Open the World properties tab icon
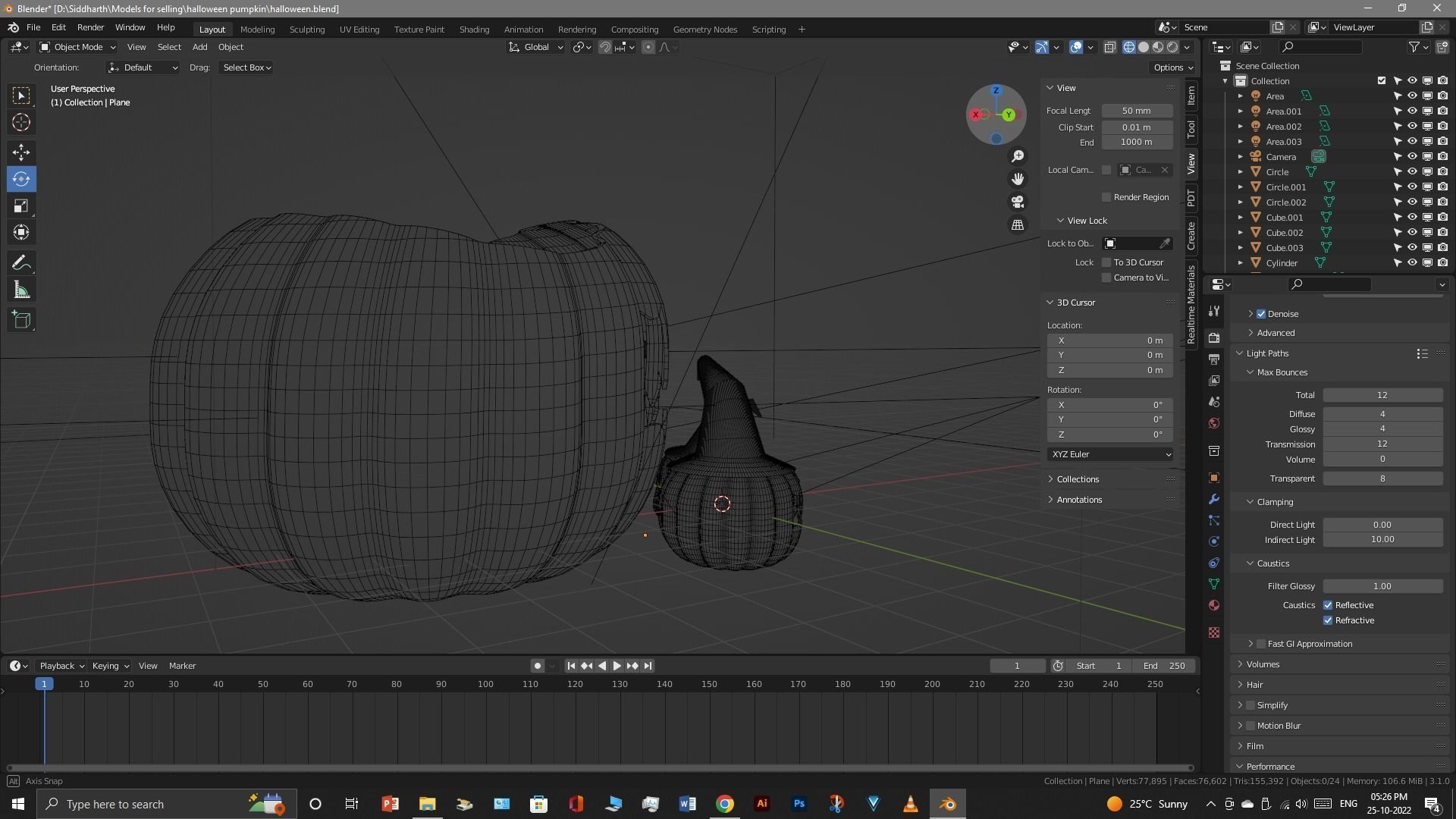Image resolution: width=1456 pixels, height=819 pixels. tap(1214, 423)
